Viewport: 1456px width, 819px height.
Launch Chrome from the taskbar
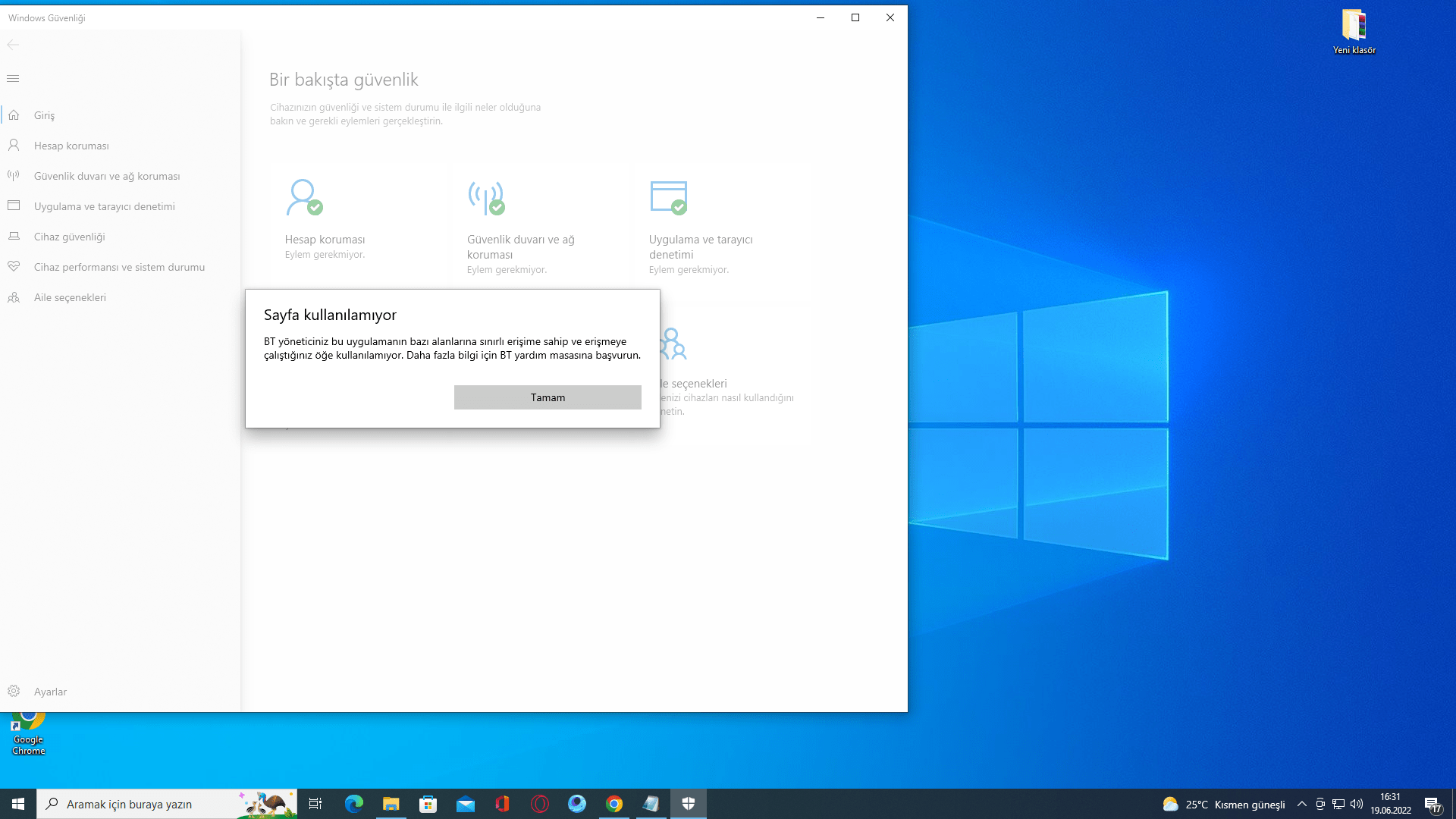(614, 804)
